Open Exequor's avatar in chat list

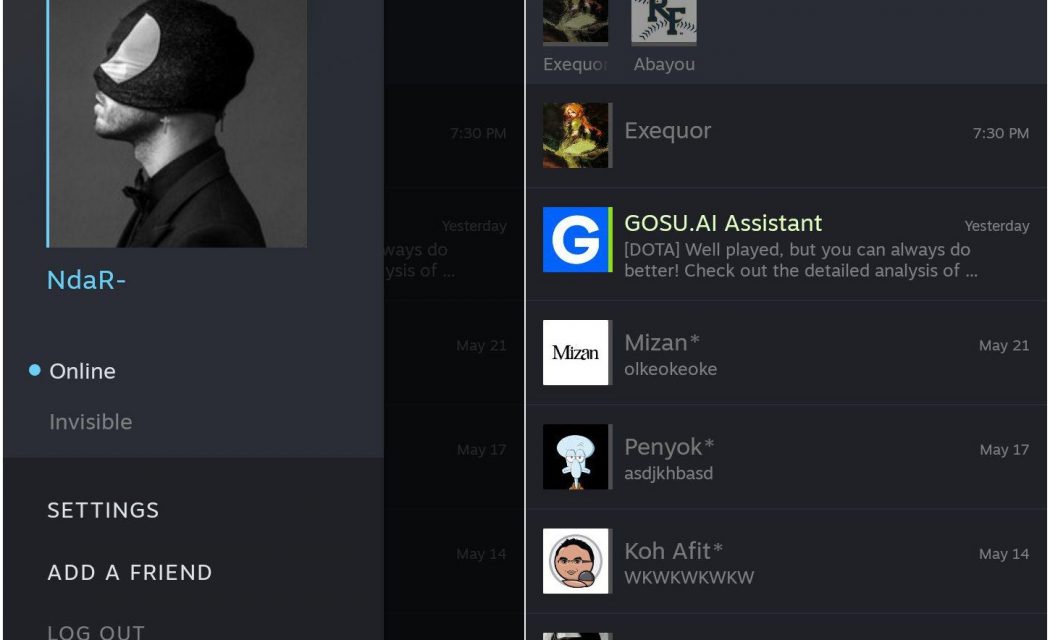[x=575, y=135]
